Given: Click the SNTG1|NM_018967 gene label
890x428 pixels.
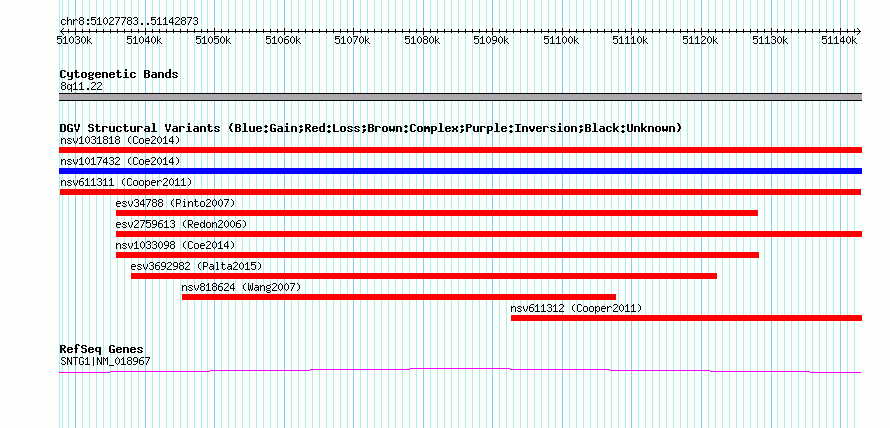Looking at the screenshot, I should tap(105, 361).
